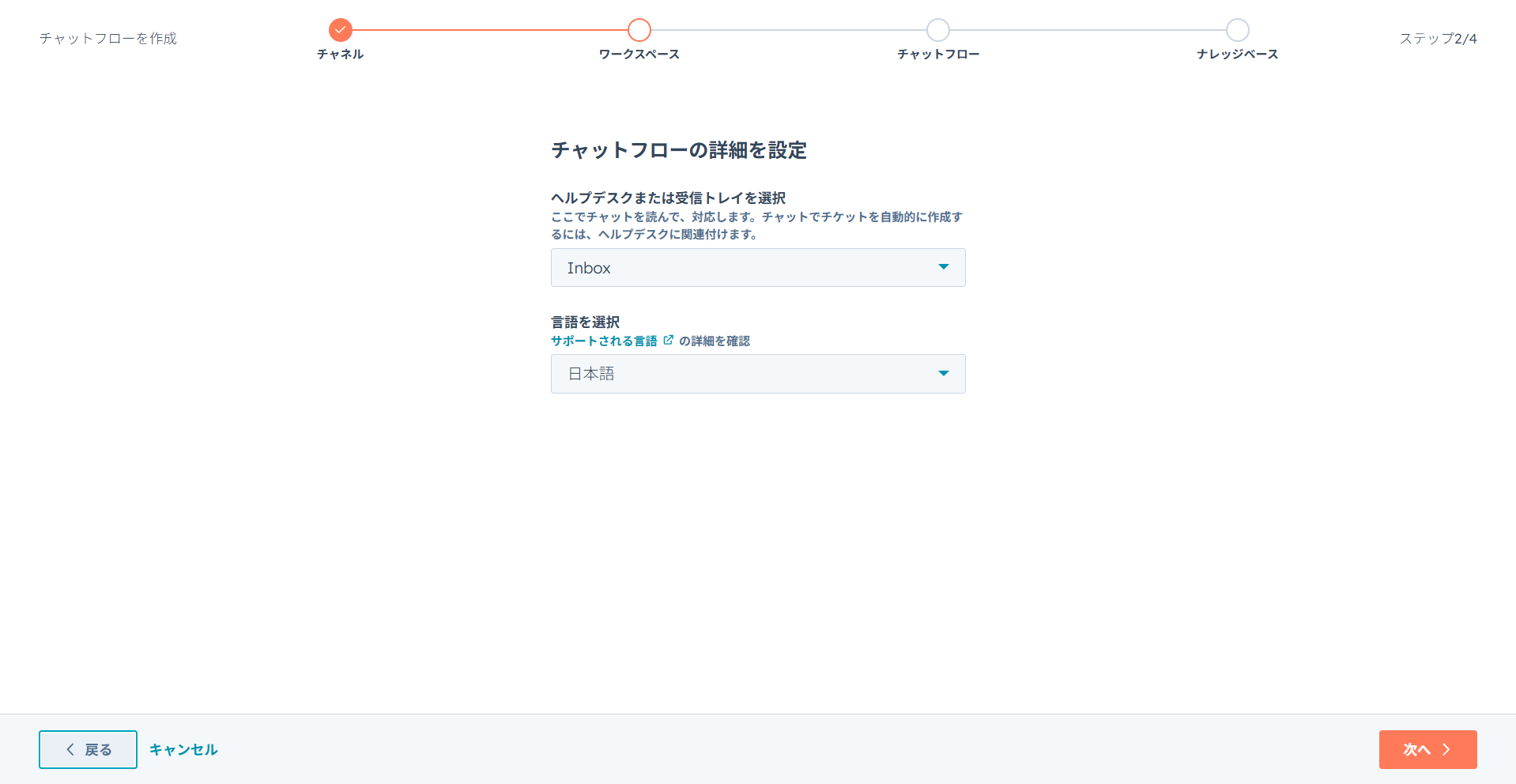Click the dropdown caret on the Inbox selector
Image resolution: width=1516 pixels, height=784 pixels.
943,267
